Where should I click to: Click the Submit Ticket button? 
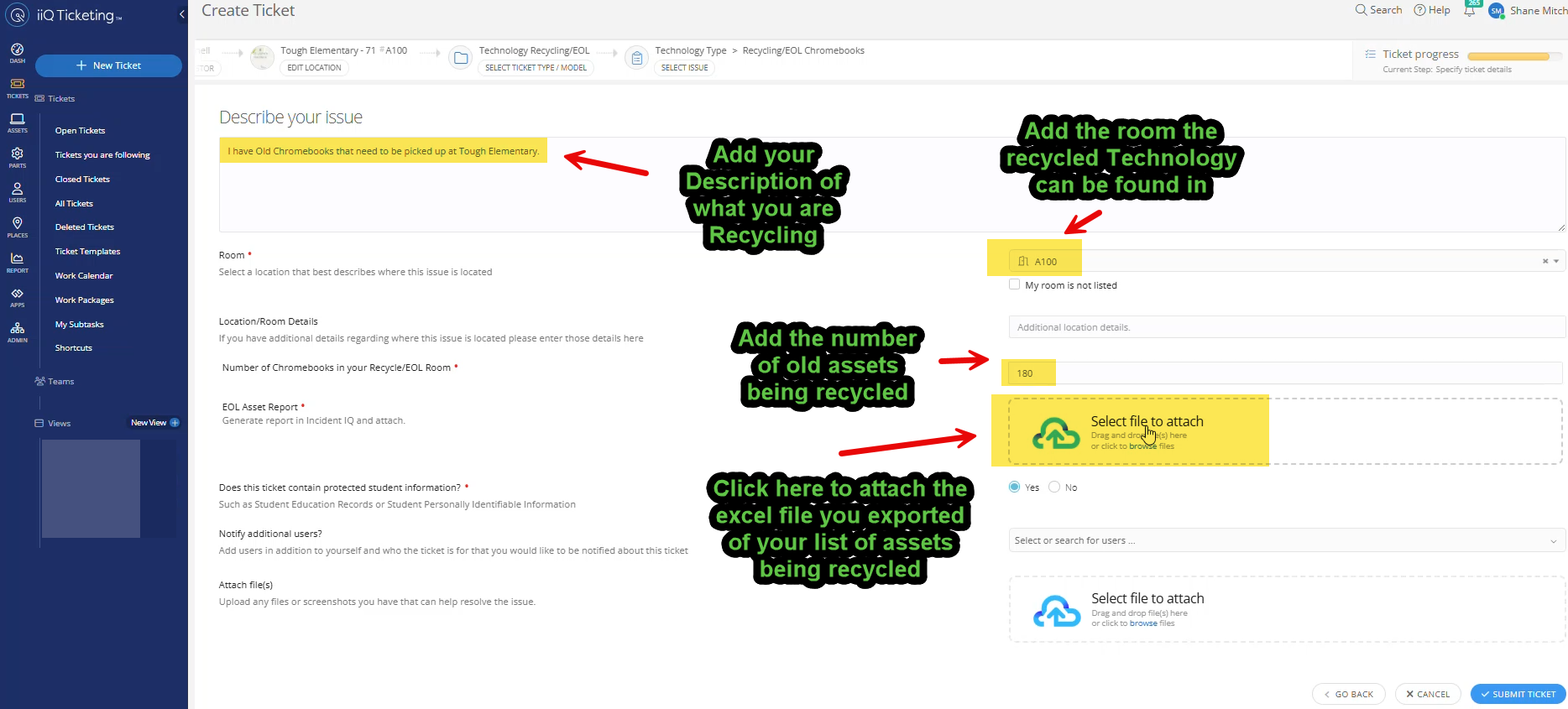pos(1518,694)
